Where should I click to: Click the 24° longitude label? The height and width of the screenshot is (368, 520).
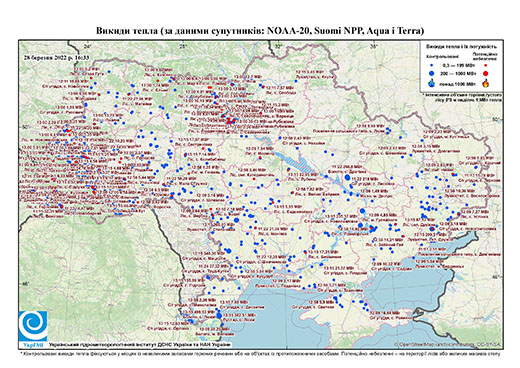(88, 46)
